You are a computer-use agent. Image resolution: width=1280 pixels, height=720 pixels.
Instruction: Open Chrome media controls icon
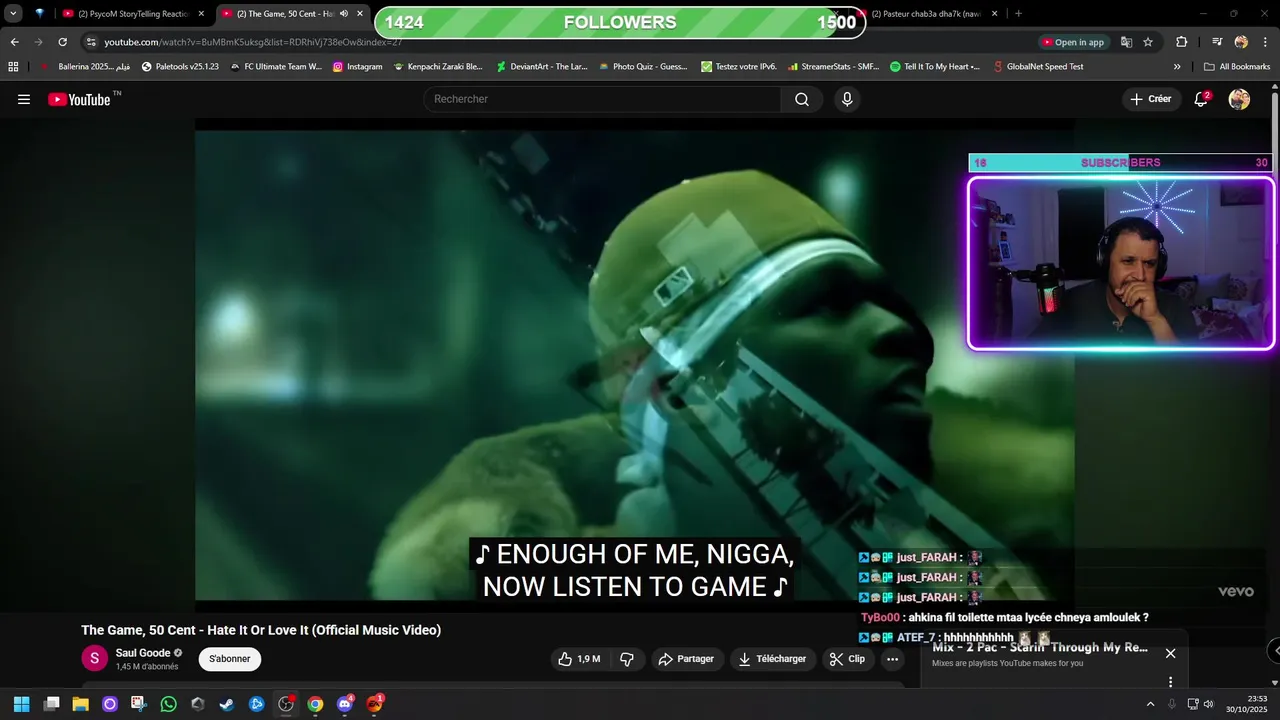coord(1217,42)
